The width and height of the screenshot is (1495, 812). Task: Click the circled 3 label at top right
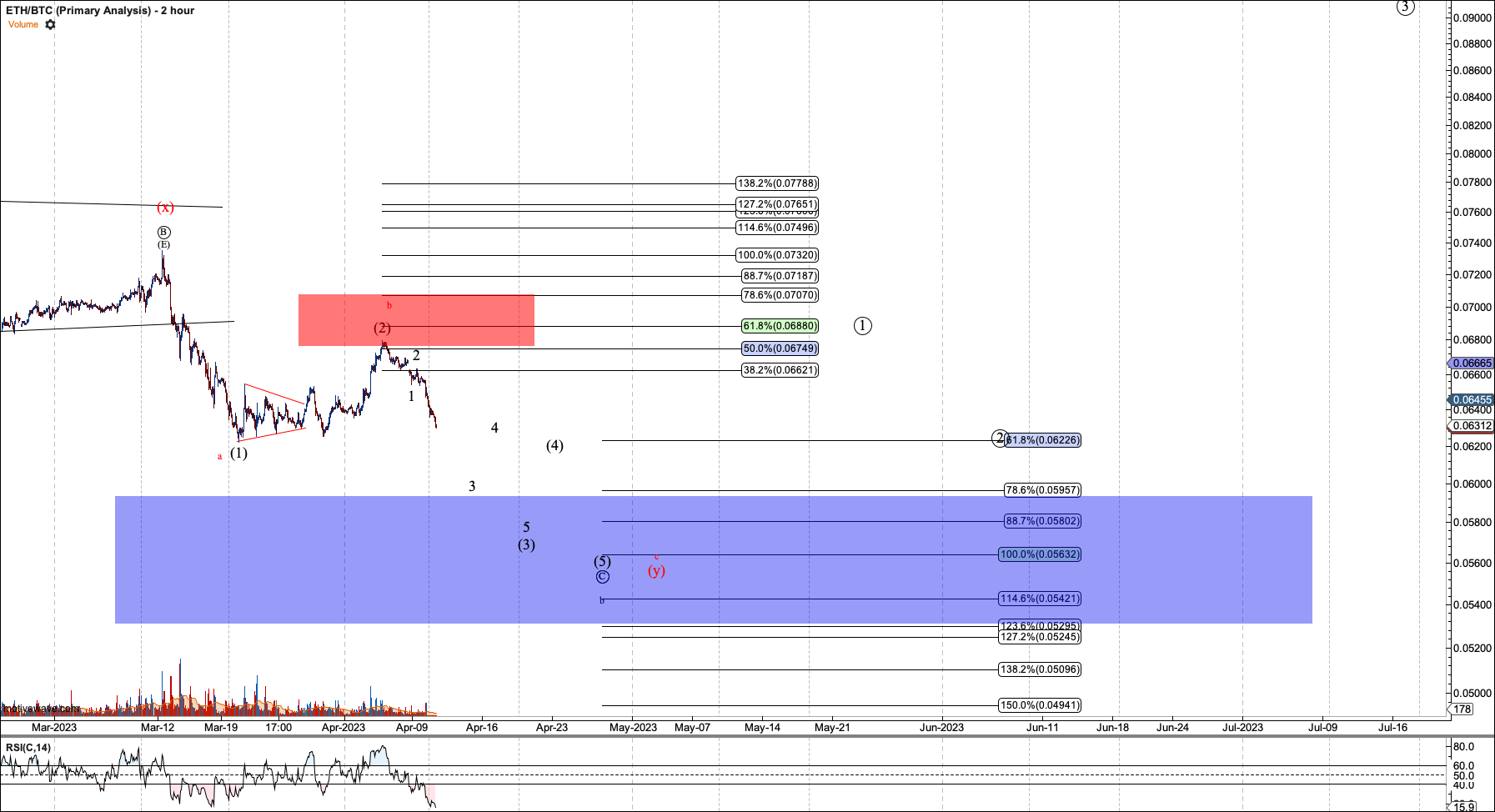1406,8
